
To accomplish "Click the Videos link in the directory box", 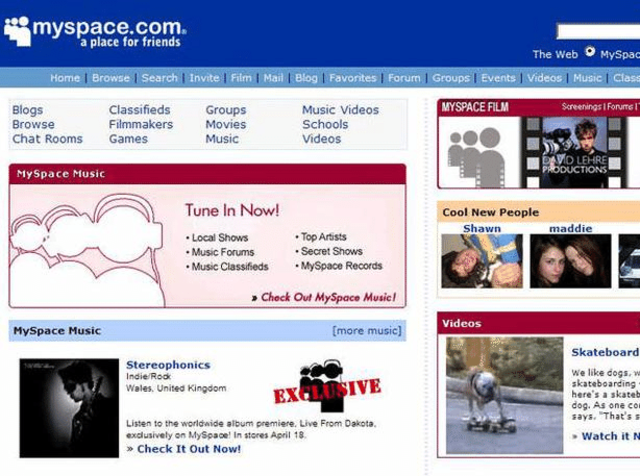I will pyautogui.click(x=321, y=139).
